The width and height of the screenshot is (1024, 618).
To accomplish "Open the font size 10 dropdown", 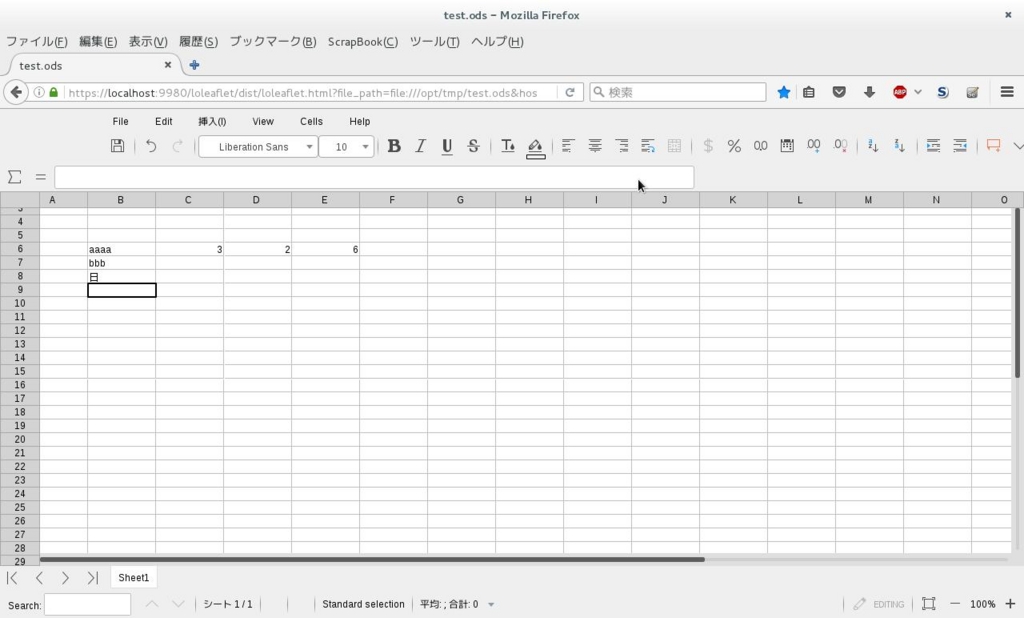I will (x=347, y=146).
